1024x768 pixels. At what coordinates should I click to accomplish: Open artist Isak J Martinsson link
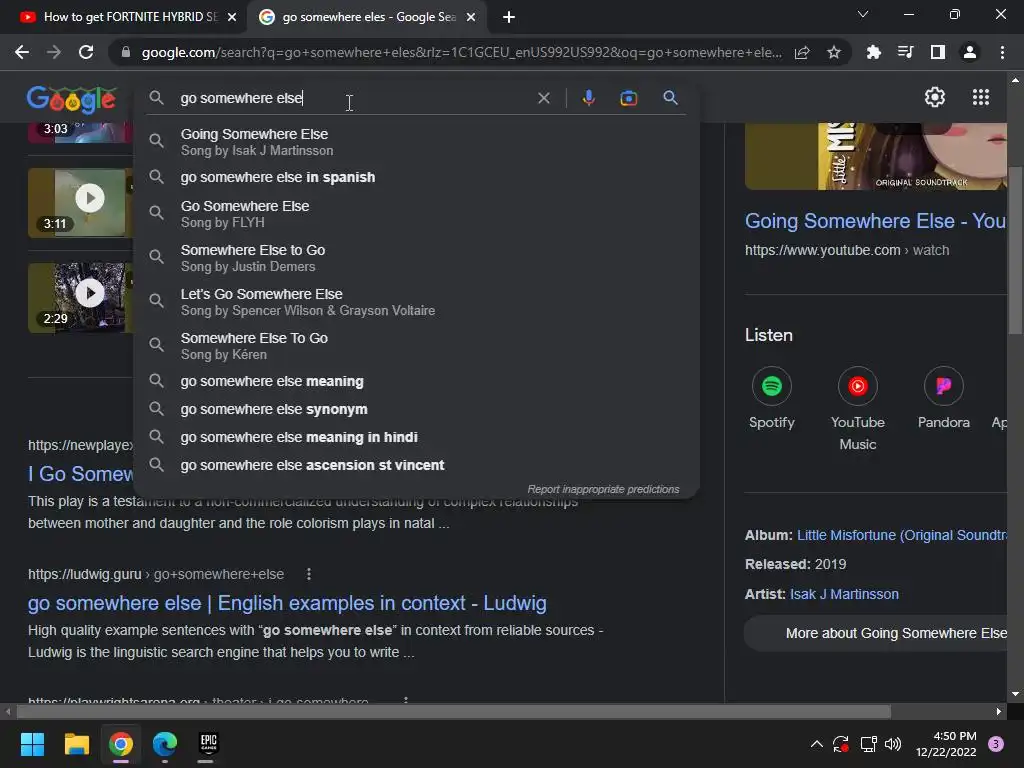(x=844, y=594)
